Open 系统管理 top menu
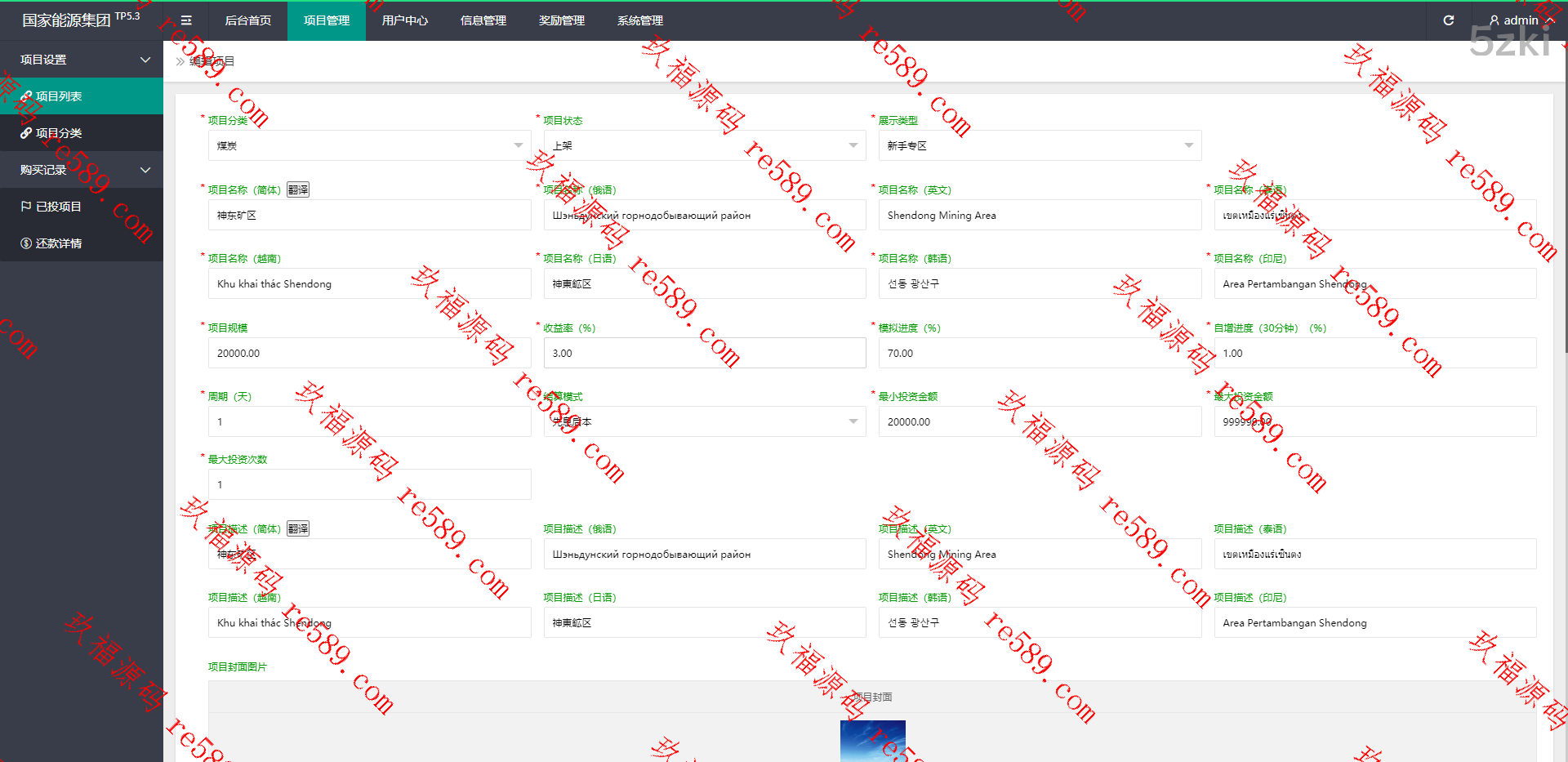The width and height of the screenshot is (1568, 762). pyautogui.click(x=640, y=20)
